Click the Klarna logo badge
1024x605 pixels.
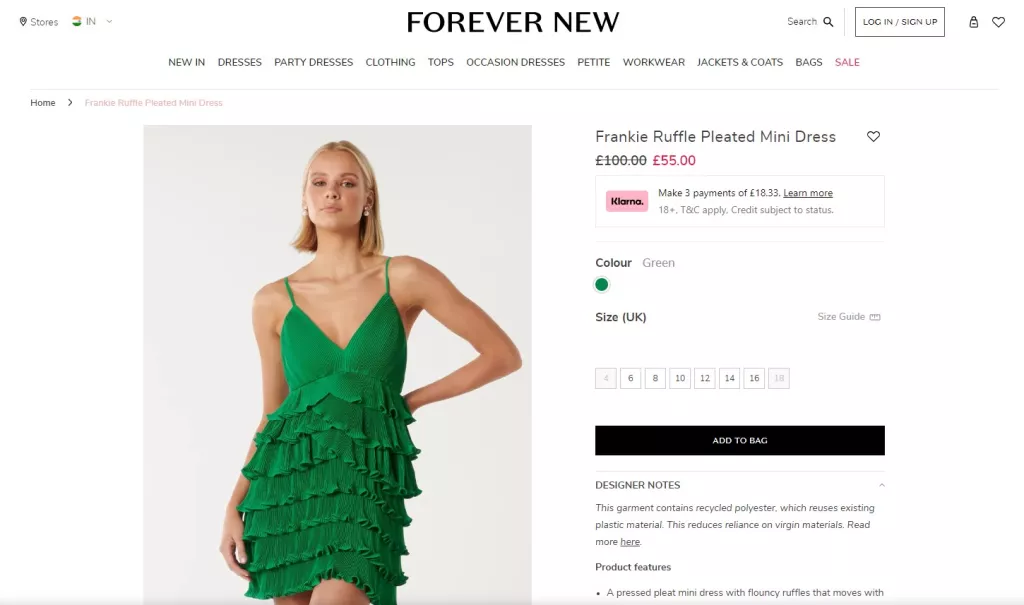(627, 201)
